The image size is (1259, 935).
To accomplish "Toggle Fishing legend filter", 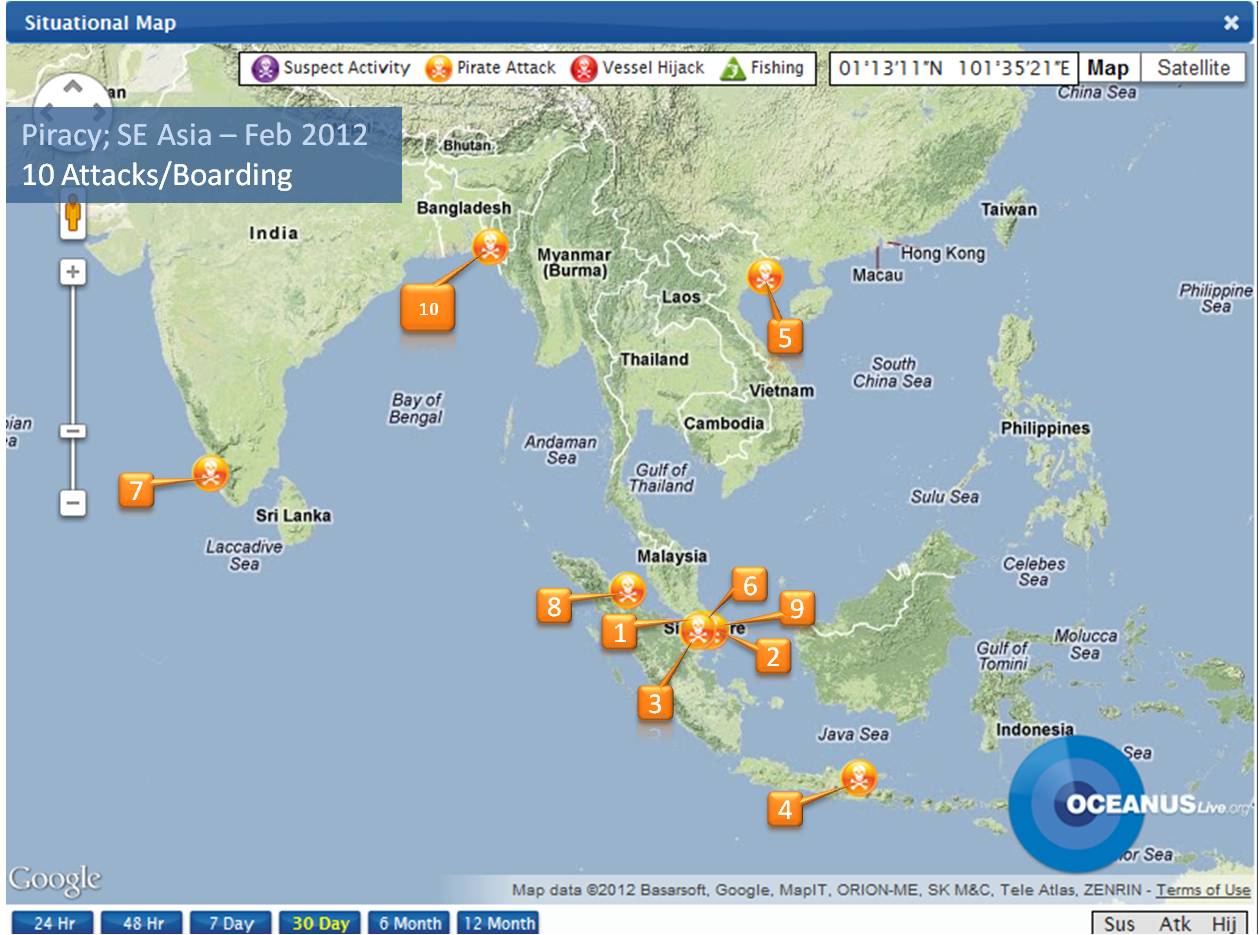I will coord(762,68).
